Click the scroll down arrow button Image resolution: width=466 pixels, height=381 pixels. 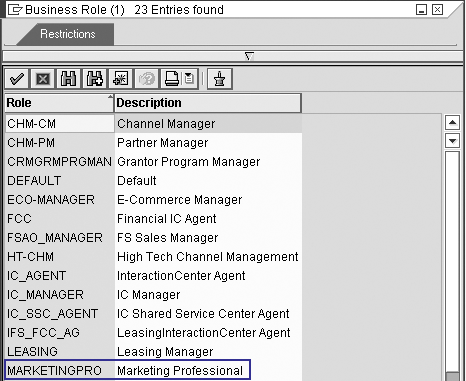(x=452, y=140)
